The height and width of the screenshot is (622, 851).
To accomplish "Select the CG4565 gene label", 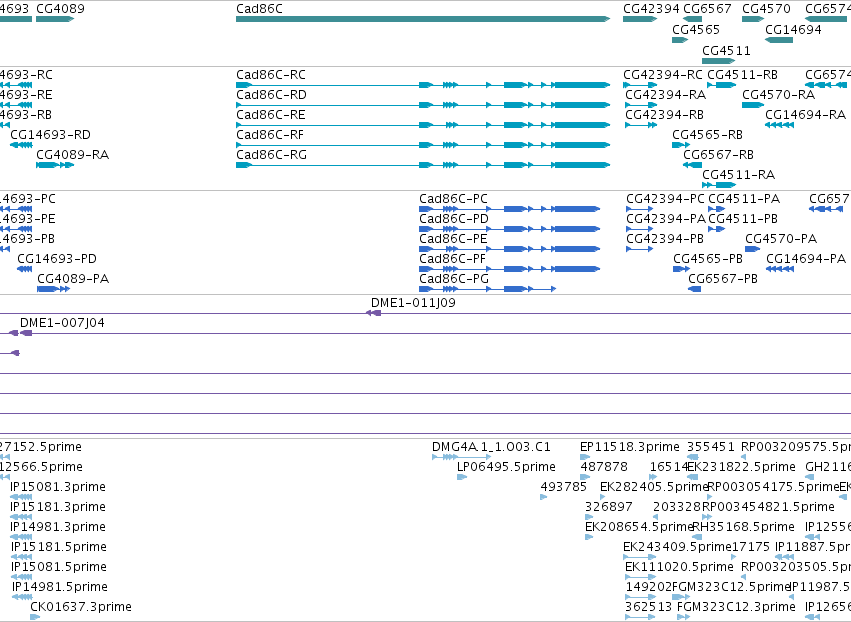I will pyautogui.click(x=696, y=29).
